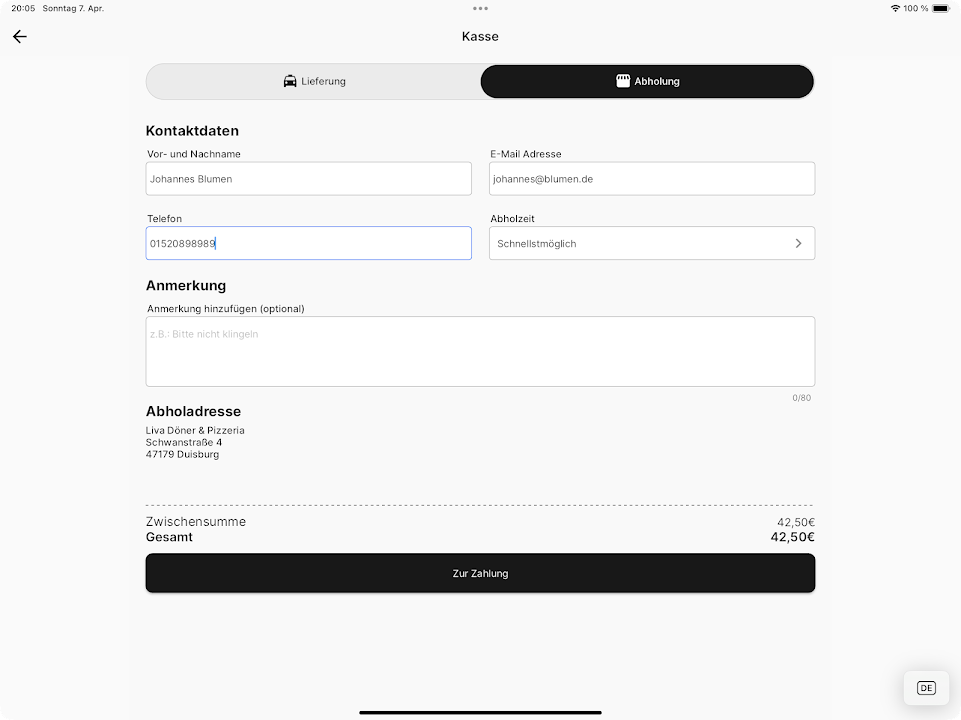Click the Kasse page title
The height and width of the screenshot is (720, 961).
click(480, 37)
